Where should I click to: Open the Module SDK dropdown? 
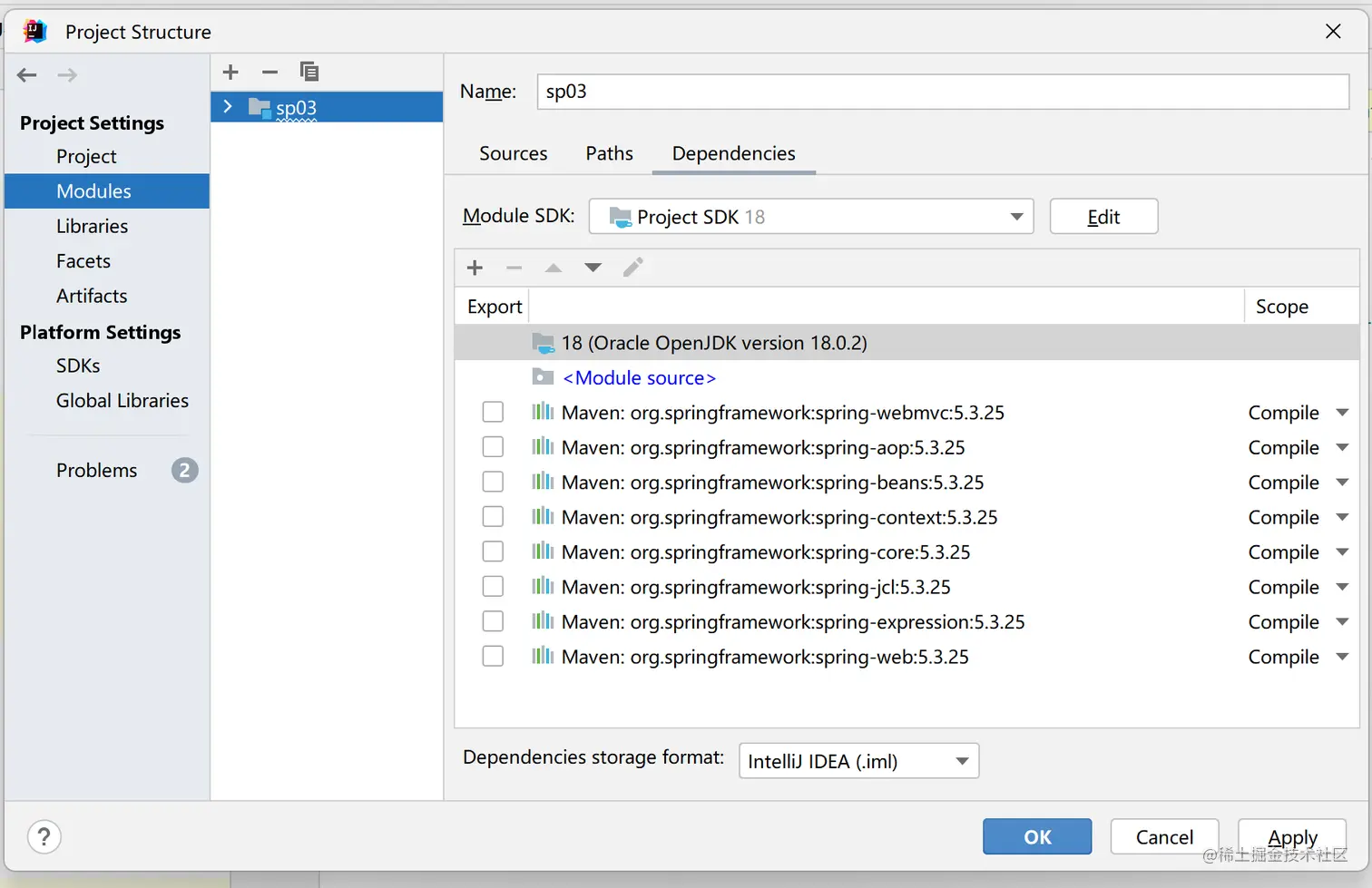811,217
